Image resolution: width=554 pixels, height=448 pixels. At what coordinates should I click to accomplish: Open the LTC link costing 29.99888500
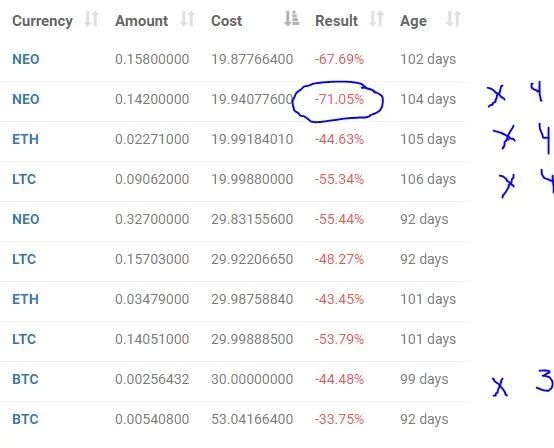(x=24, y=339)
